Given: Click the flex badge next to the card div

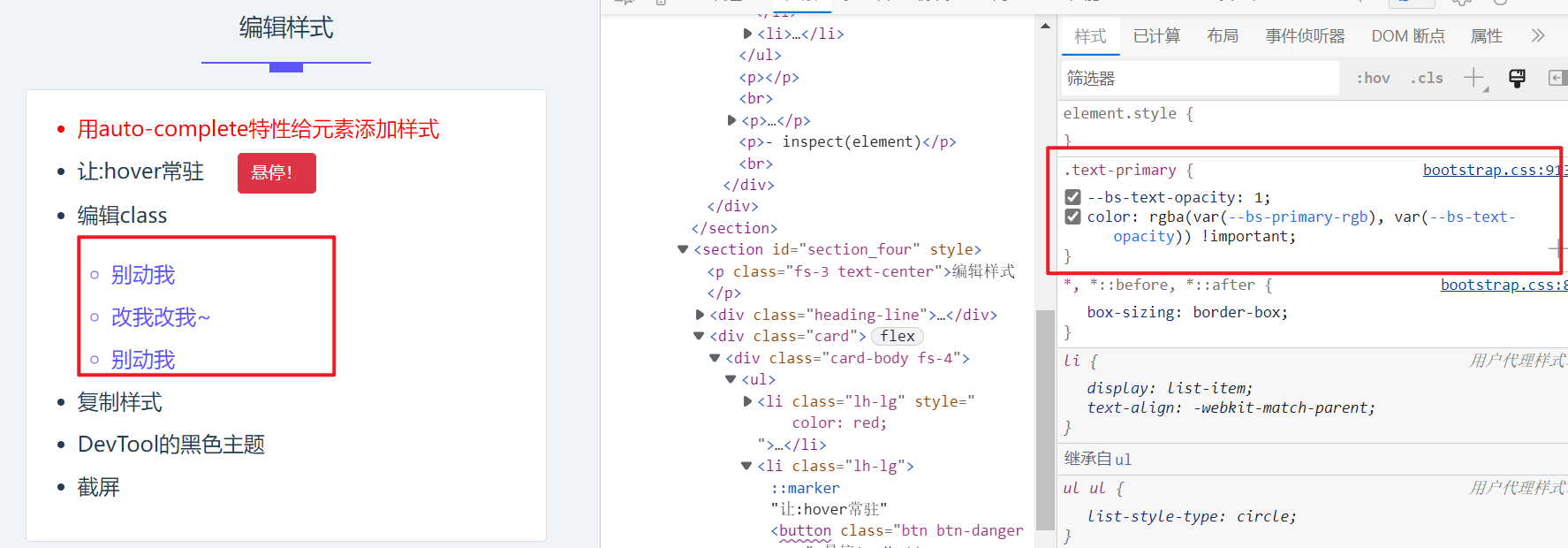Looking at the screenshot, I should coord(897,336).
